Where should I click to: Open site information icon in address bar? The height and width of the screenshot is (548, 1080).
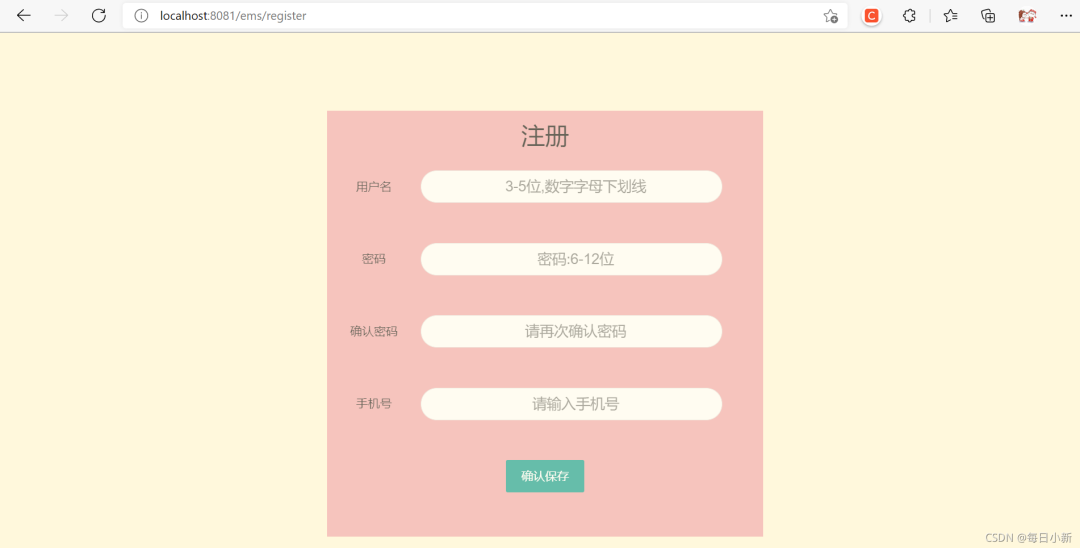[x=141, y=16]
